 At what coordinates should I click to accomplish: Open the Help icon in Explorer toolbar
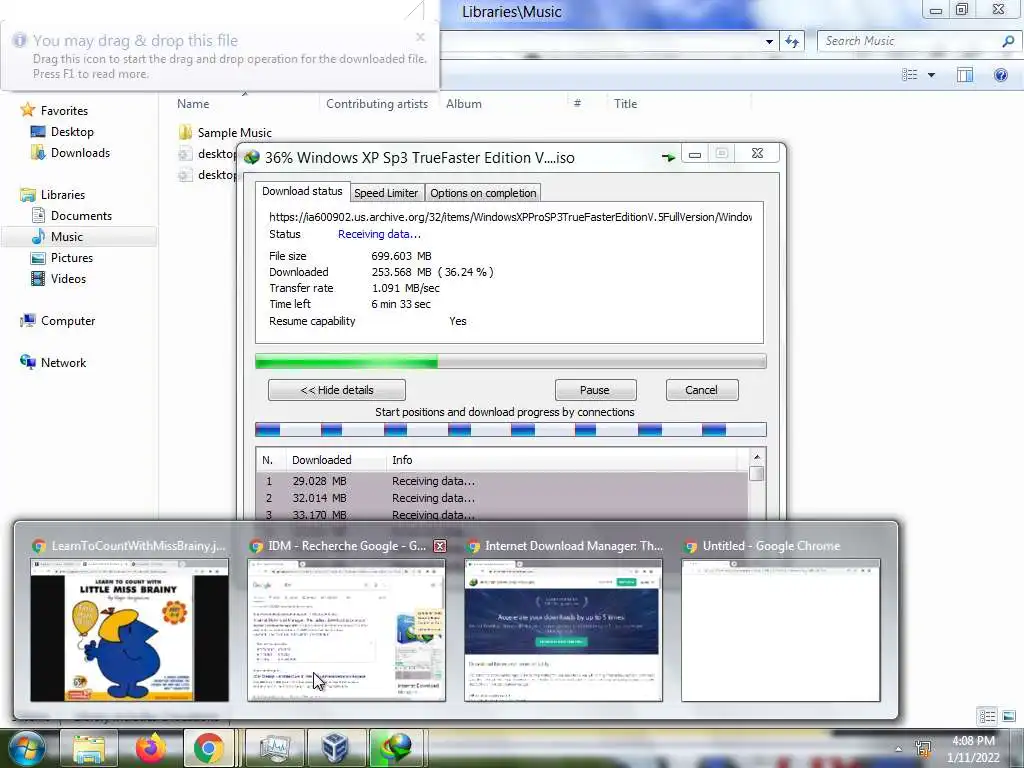tap(1000, 75)
